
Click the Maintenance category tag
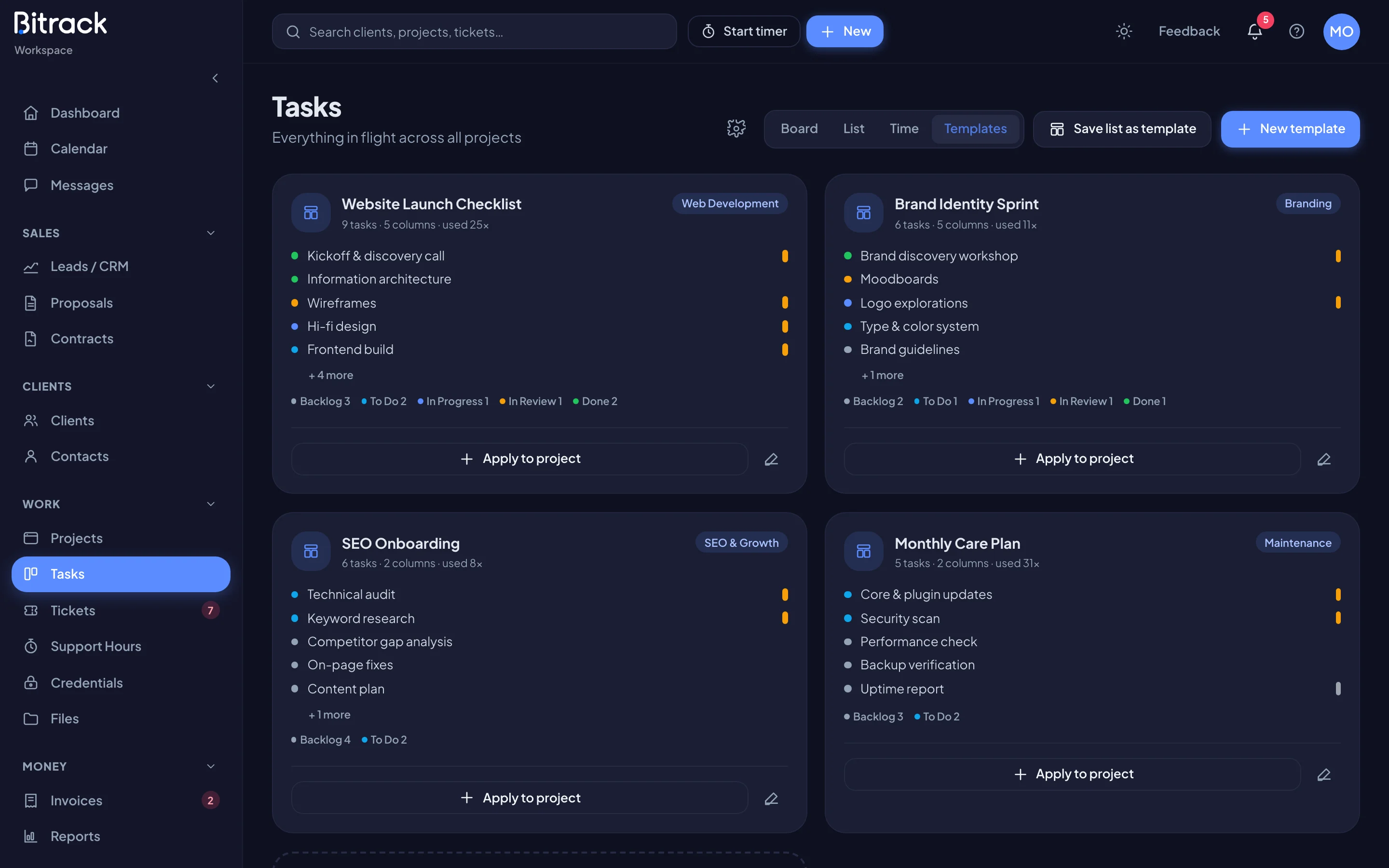point(1297,542)
